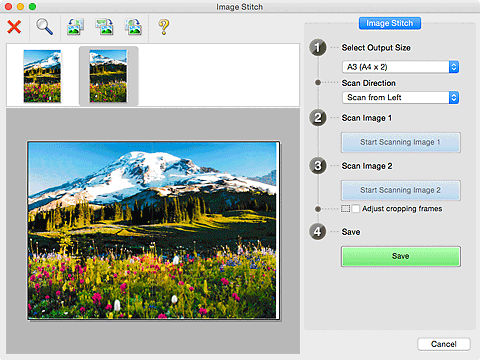Close the window with red button
Image resolution: width=480 pixels, height=360 pixels.
click(8, 7)
